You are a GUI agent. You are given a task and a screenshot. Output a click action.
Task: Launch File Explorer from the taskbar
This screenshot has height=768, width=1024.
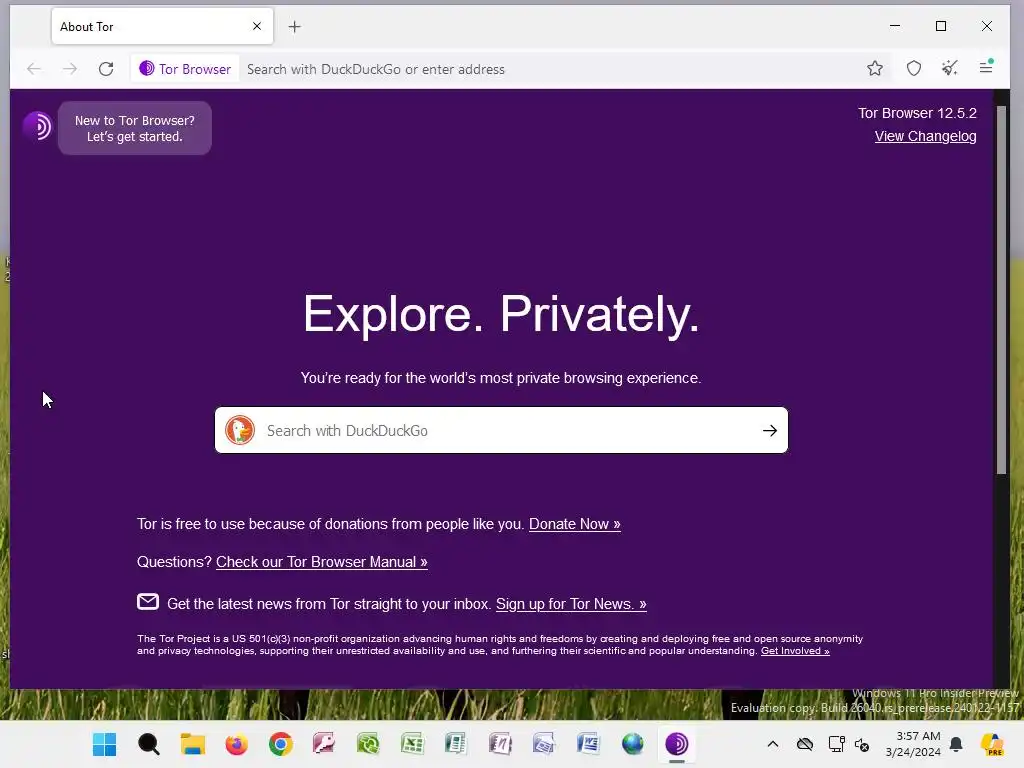pos(193,744)
